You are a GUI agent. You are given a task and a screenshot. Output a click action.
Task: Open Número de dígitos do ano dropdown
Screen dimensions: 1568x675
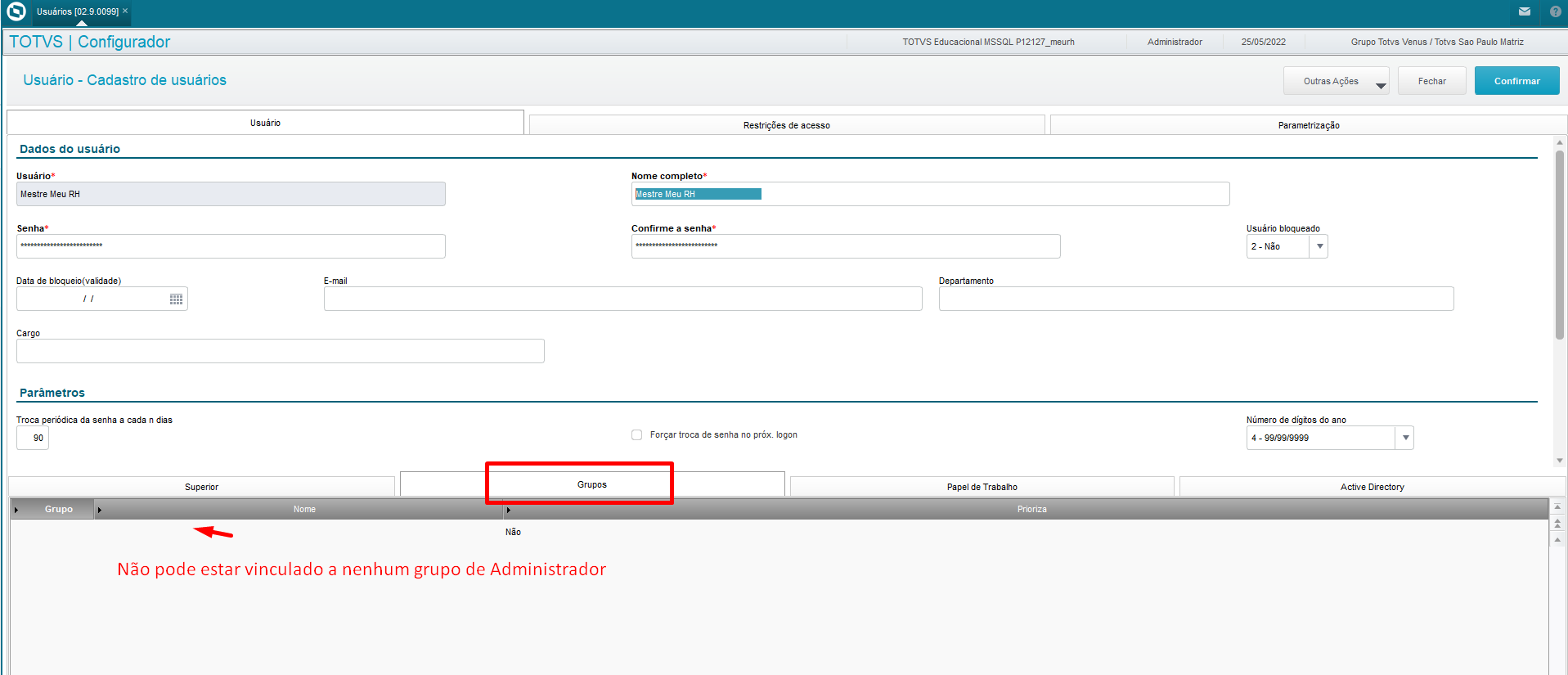(1405, 438)
